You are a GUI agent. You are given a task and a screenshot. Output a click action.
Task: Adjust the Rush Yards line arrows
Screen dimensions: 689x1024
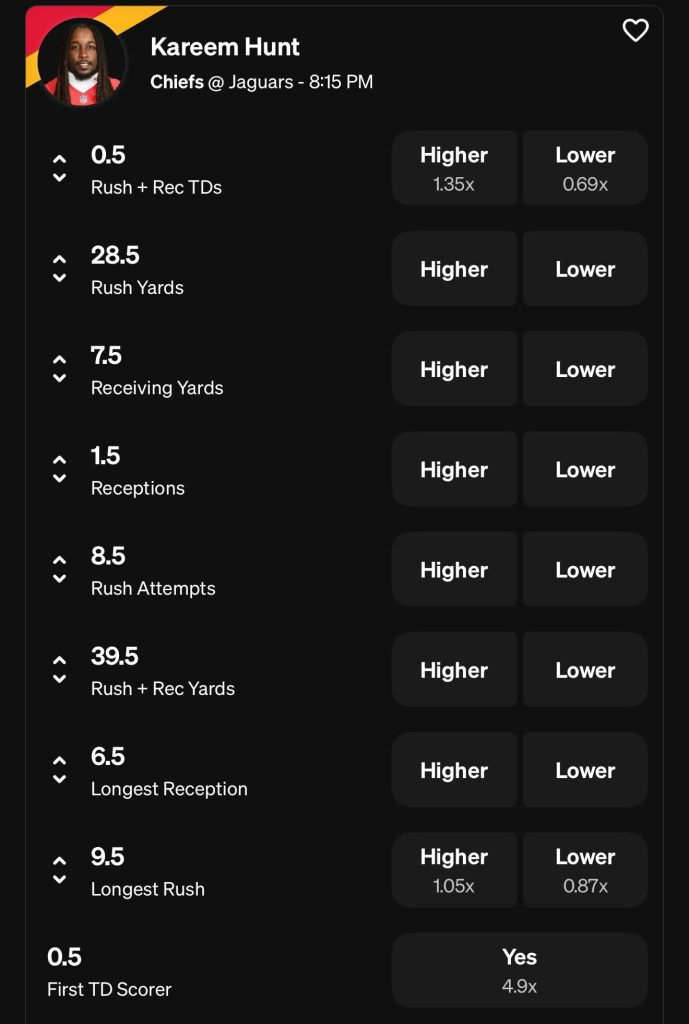point(60,268)
